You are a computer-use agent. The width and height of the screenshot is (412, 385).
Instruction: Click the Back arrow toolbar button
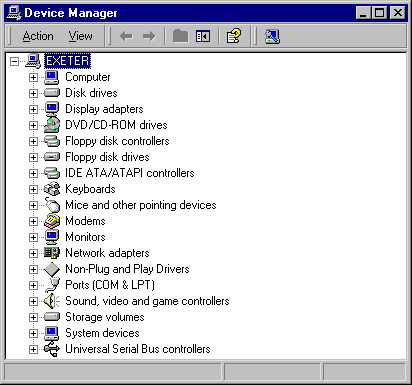tap(126, 36)
